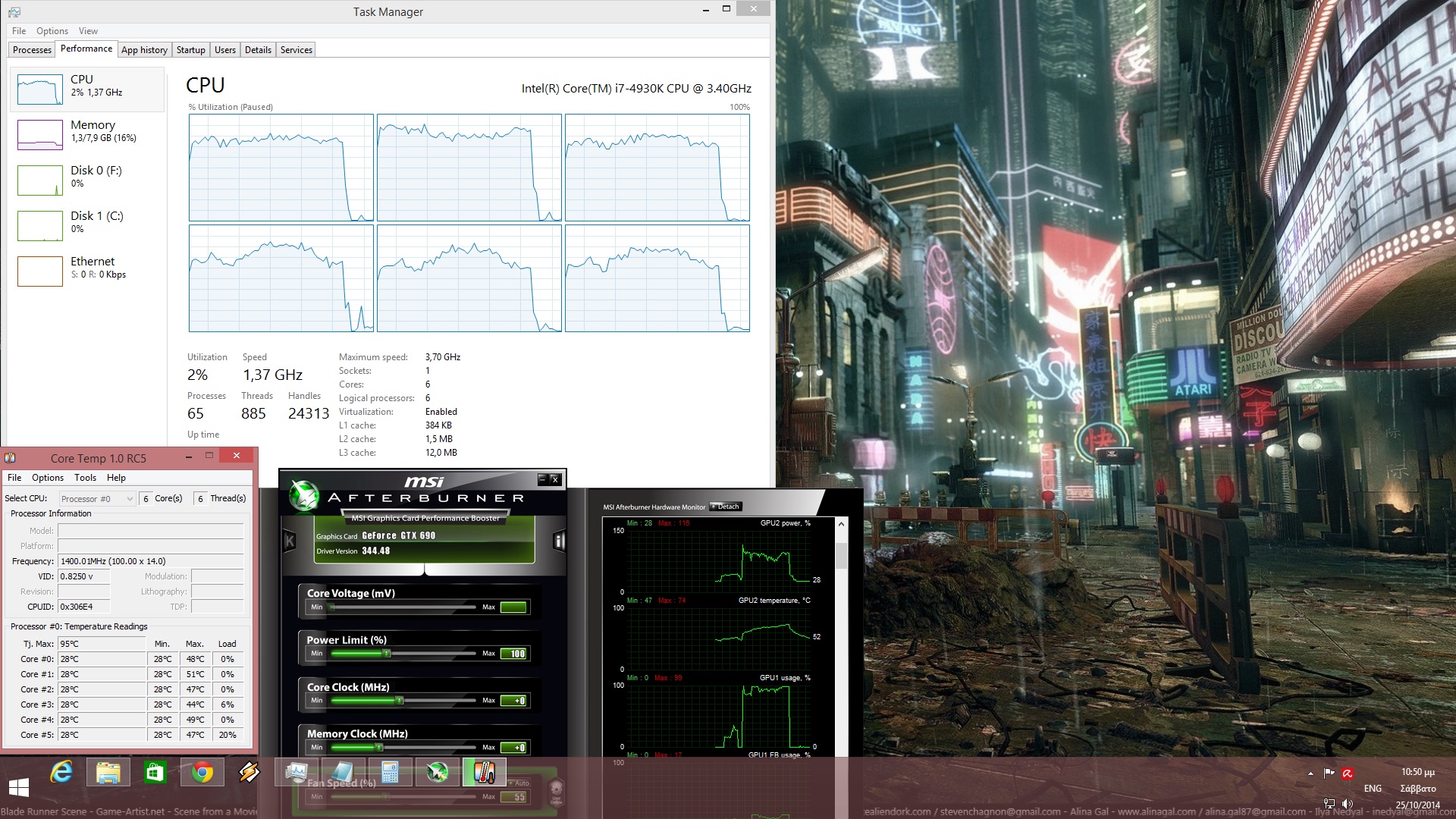Open the Select CPU Processor #0 dropdown
Viewport: 1456px width, 819px height.
point(97,498)
